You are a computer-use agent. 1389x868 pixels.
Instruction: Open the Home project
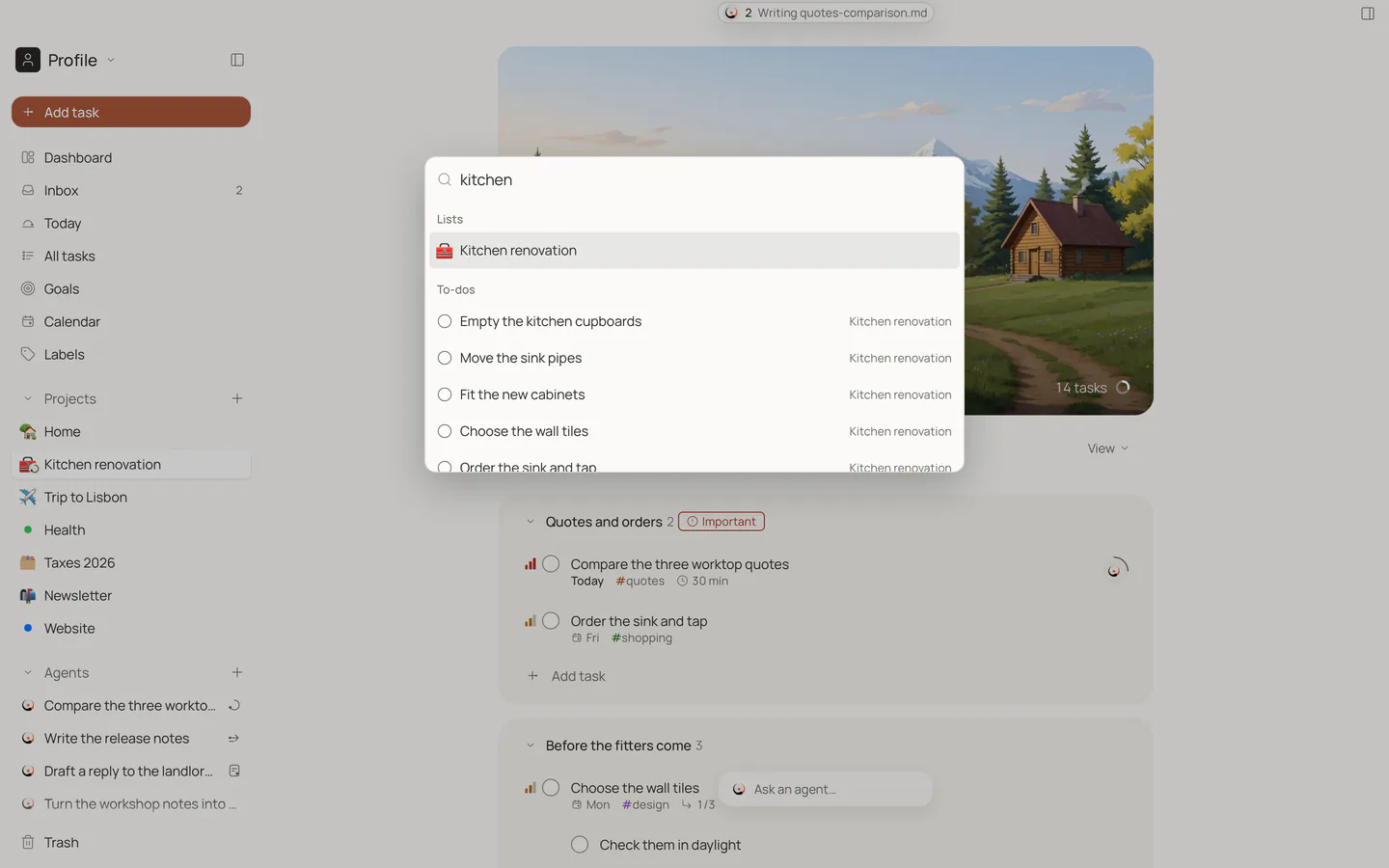[131, 431]
